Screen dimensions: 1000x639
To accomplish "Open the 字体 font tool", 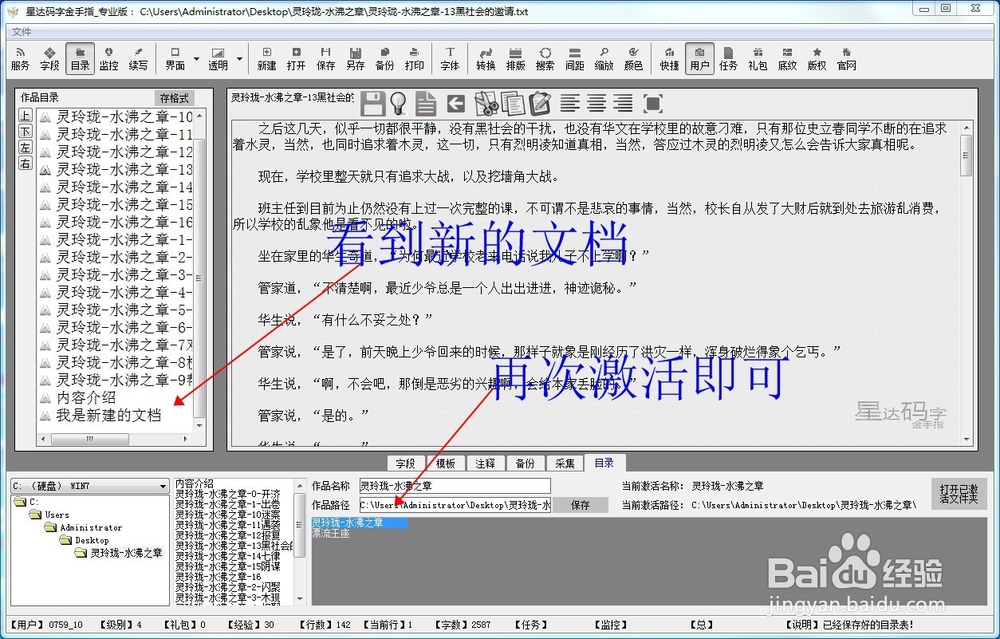I will [450, 59].
